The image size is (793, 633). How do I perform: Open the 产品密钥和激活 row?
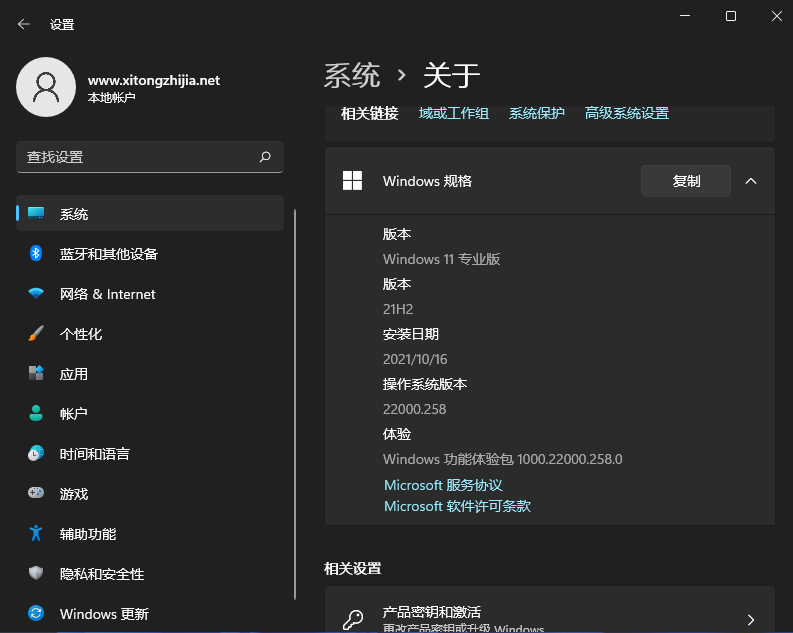point(550,610)
